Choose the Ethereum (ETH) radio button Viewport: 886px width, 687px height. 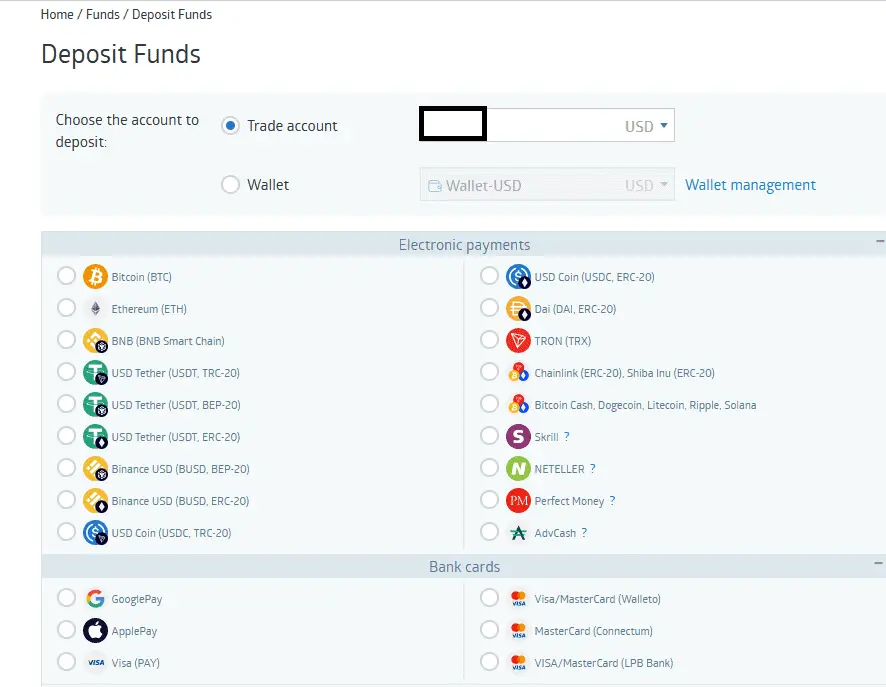(66, 308)
